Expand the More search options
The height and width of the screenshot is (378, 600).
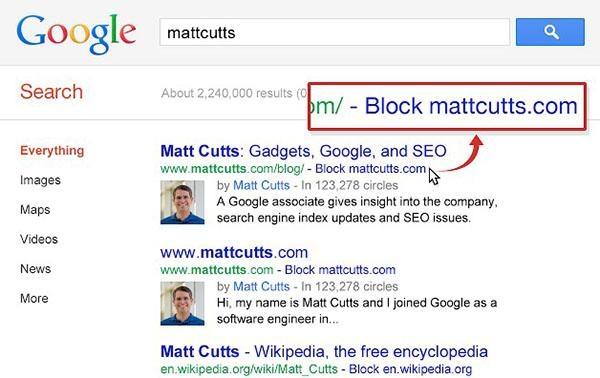point(34,298)
